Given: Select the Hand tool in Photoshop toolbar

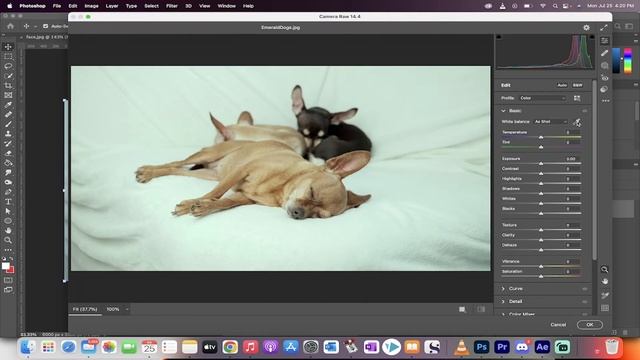Looking at the screenshot, I should click(8, 231).
